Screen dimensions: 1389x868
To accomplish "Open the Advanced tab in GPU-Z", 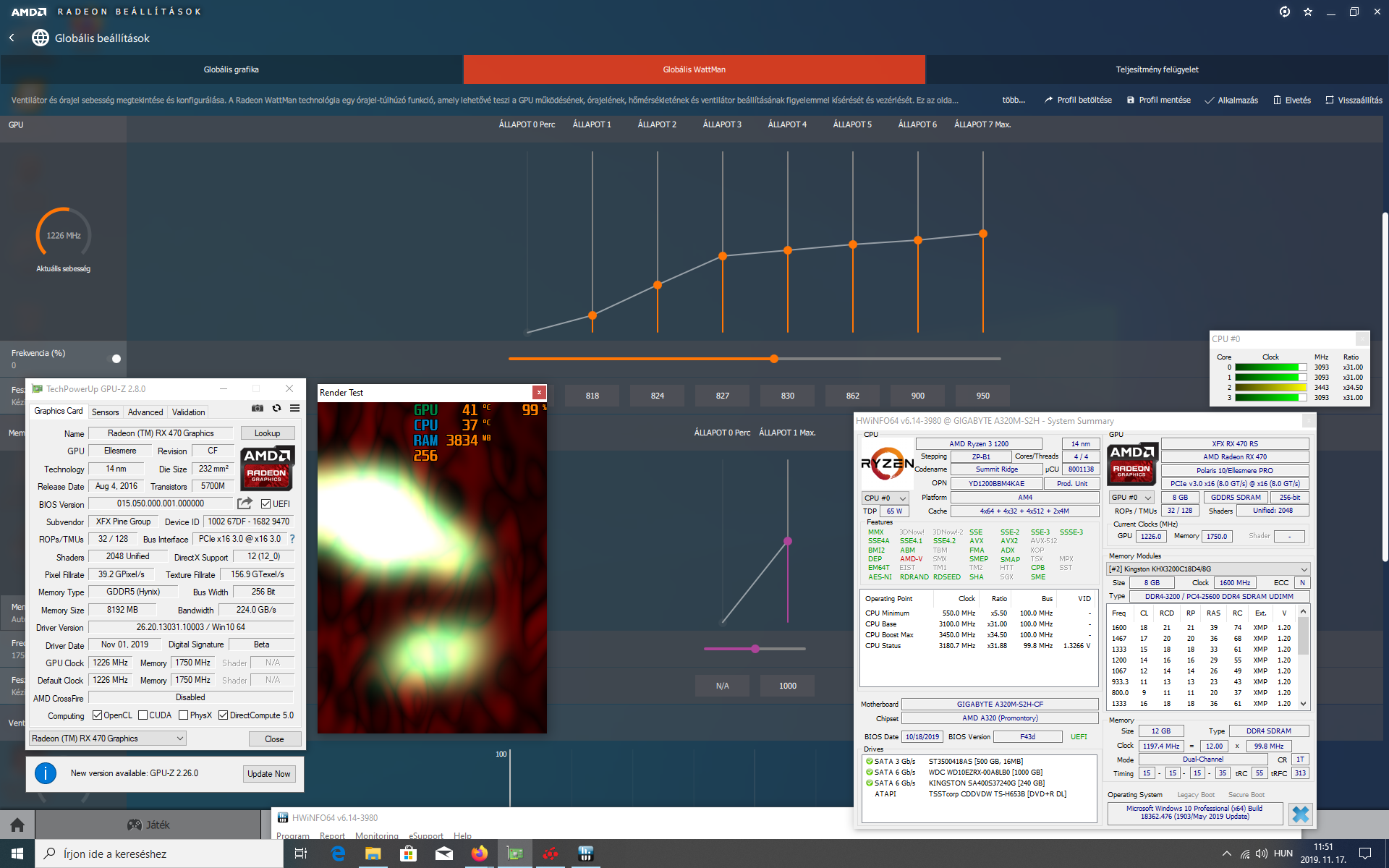I will click(145, 412).
